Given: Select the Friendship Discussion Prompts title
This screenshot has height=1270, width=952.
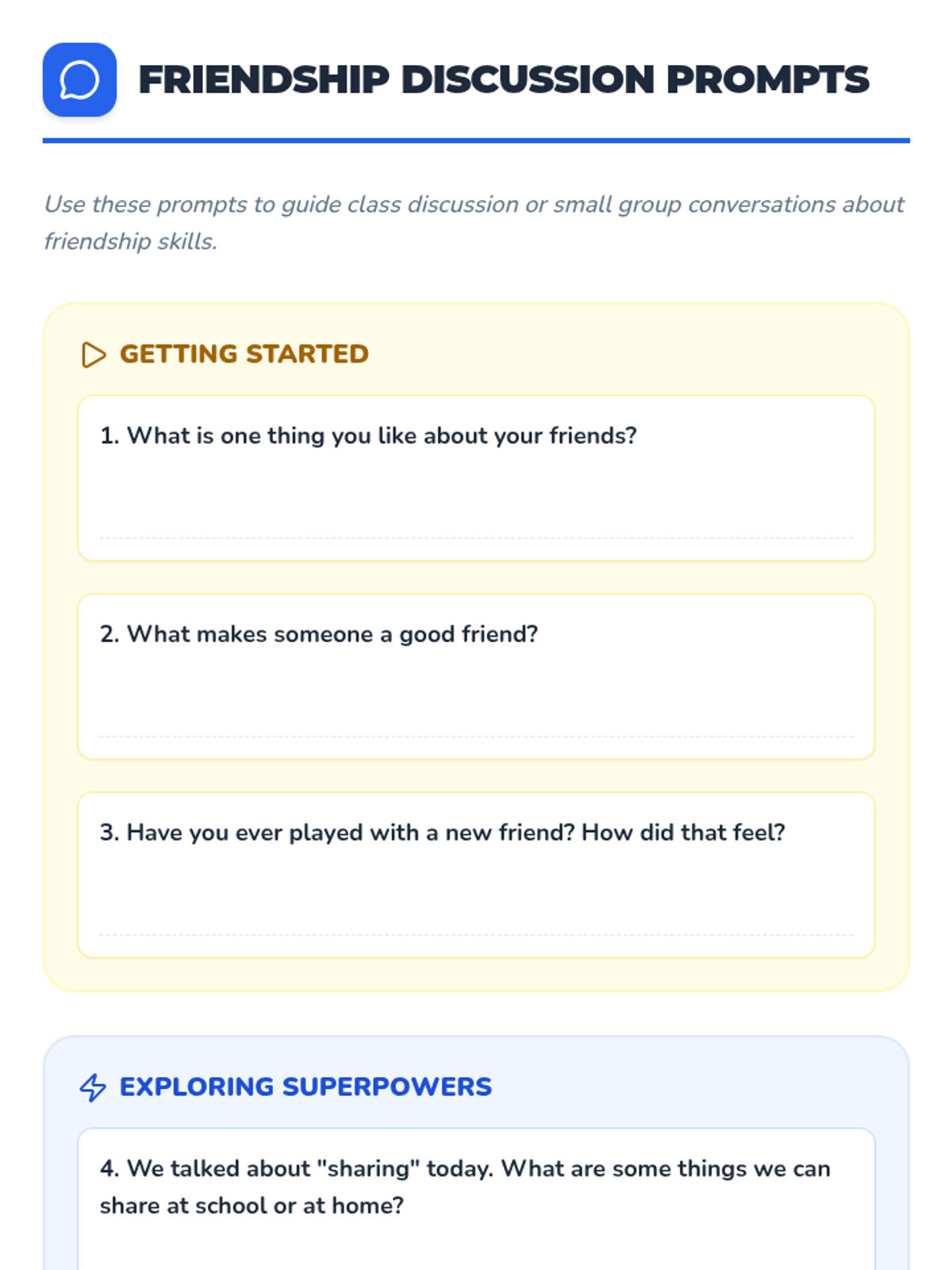Looking at the screenshot, I should point(503,80).
